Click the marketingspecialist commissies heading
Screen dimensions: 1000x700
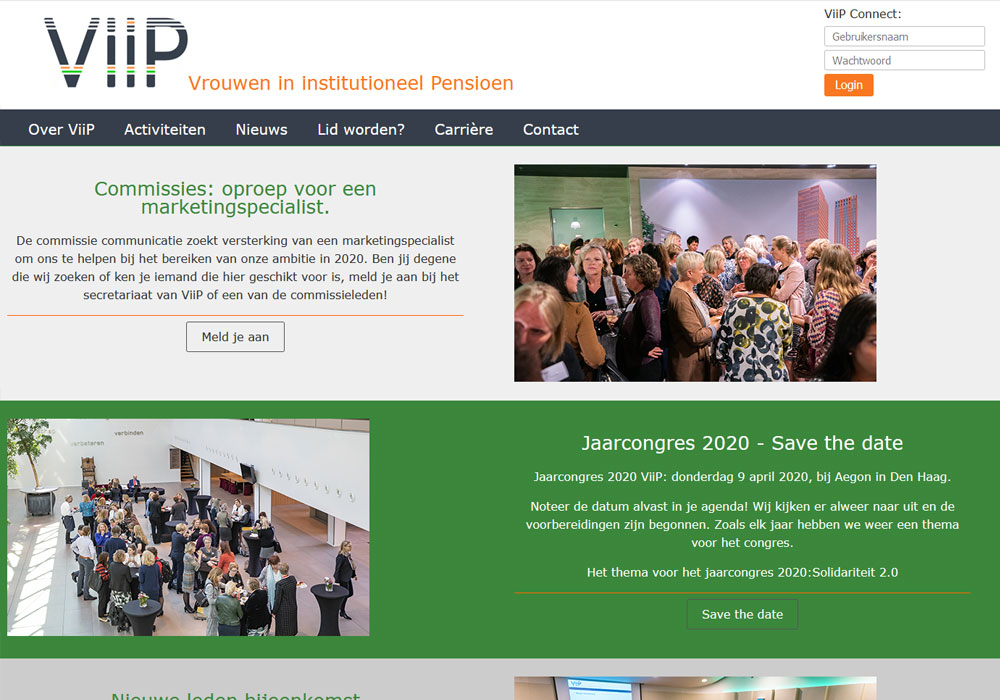tap(235, 198)
